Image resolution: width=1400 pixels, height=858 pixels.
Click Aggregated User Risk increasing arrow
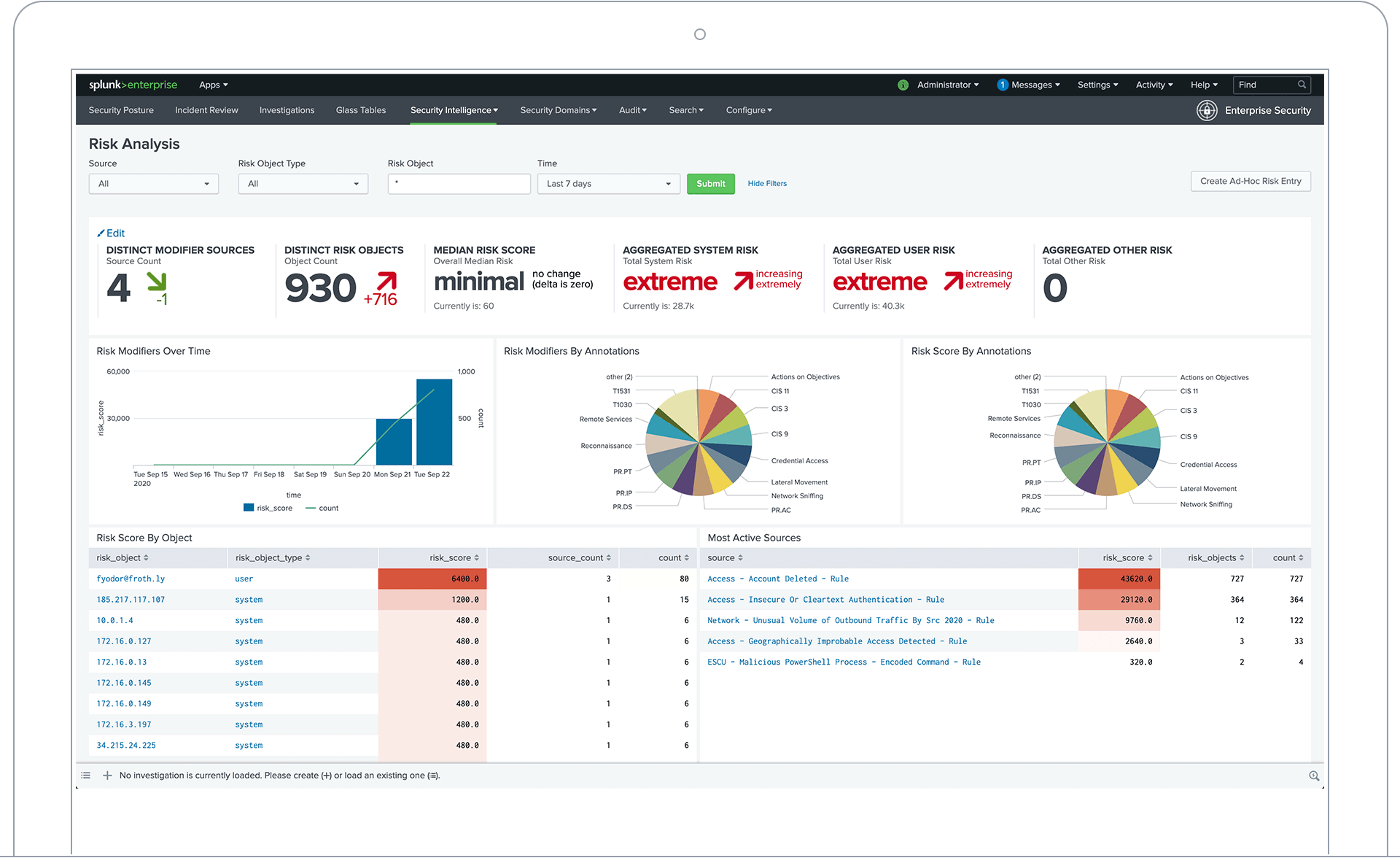(954, 281)
